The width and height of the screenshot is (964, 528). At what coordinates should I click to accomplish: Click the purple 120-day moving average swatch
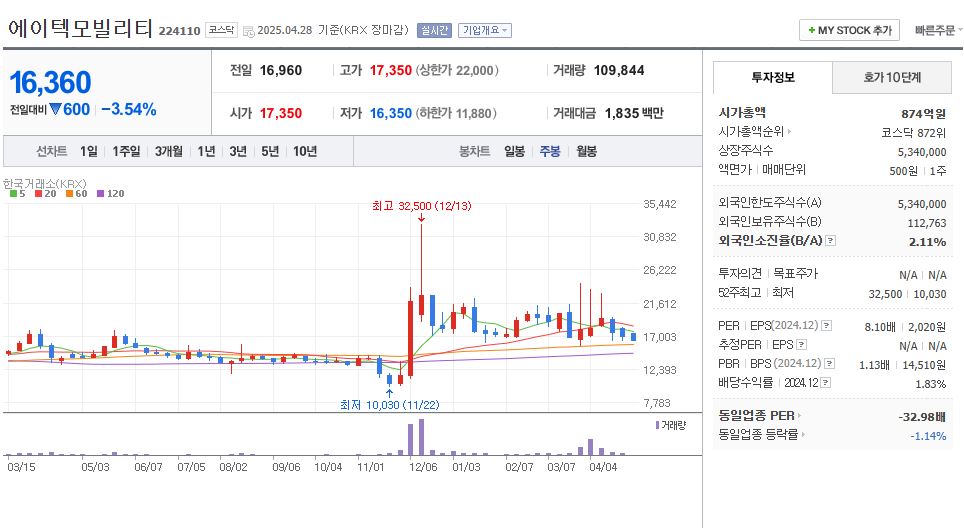[100, 194]
